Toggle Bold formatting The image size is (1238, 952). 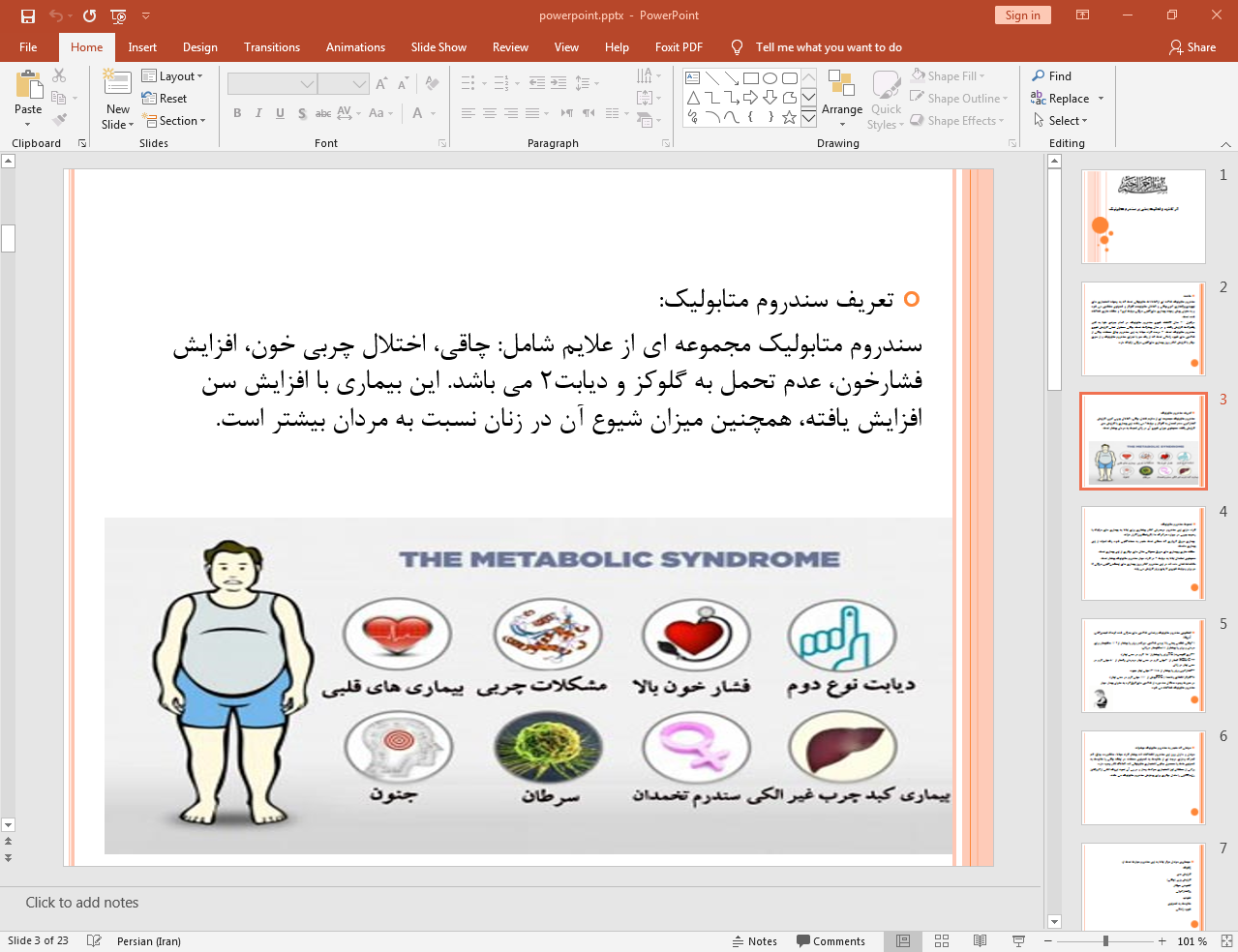pyautogui.click(x=237, y=113)
